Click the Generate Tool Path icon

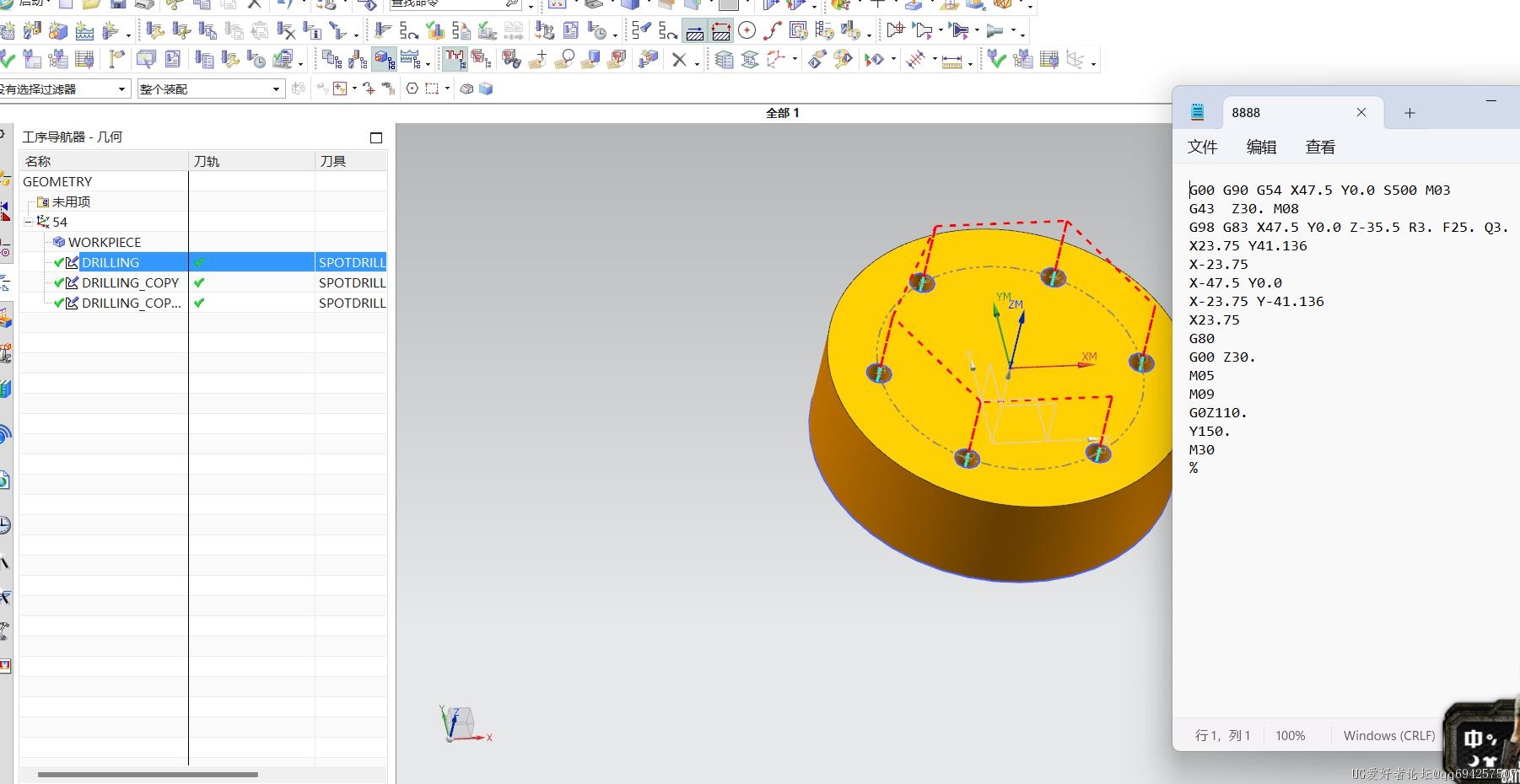[383, 31]
